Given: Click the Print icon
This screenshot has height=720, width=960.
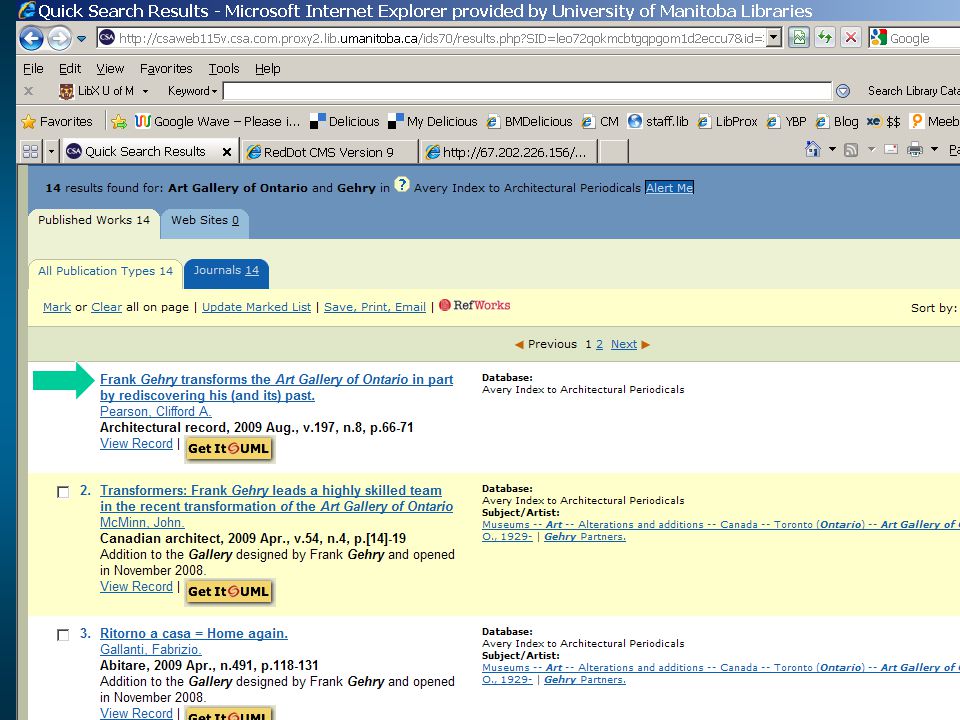Looking at the screenshot, I should (x=915, y=149).
